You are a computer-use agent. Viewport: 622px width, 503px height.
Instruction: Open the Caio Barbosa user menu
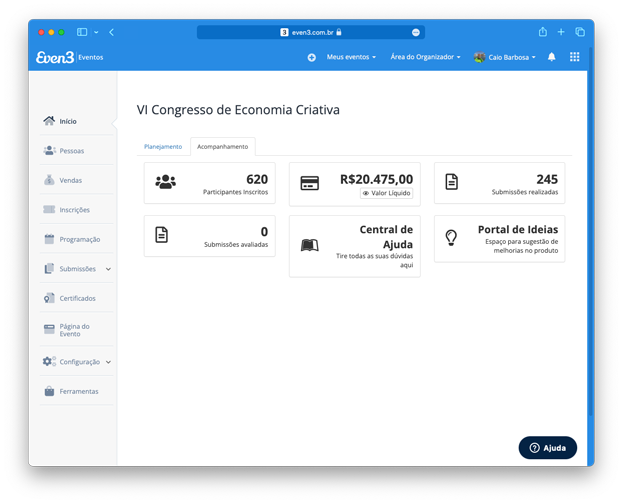(505, 57)
